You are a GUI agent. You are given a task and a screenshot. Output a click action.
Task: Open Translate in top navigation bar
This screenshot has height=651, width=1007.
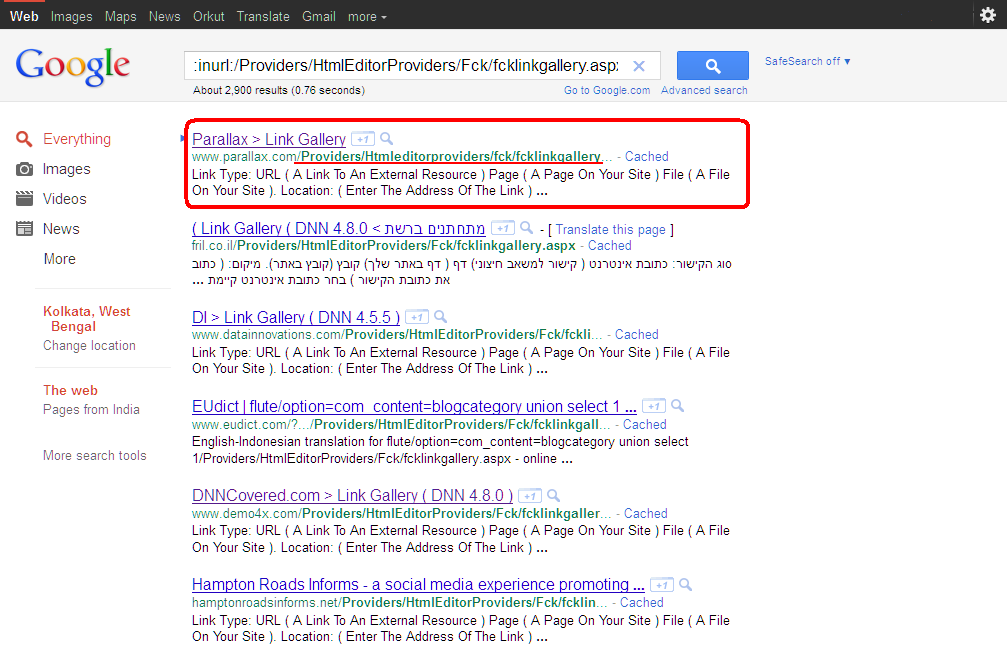(x=263, y=17)
